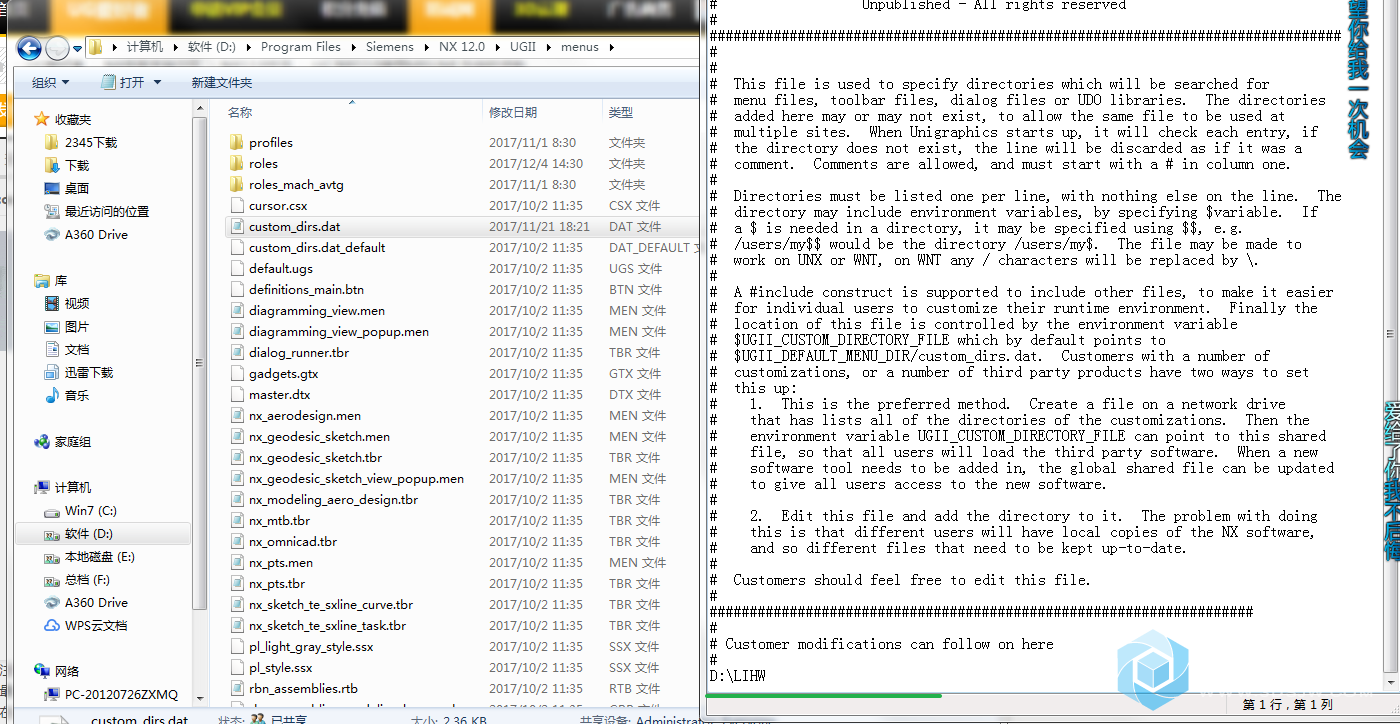The height and width of the screenshot is (724, 1400).
Task: Click 新建文件夹 button in toolbar
Action: coord(222,83)
